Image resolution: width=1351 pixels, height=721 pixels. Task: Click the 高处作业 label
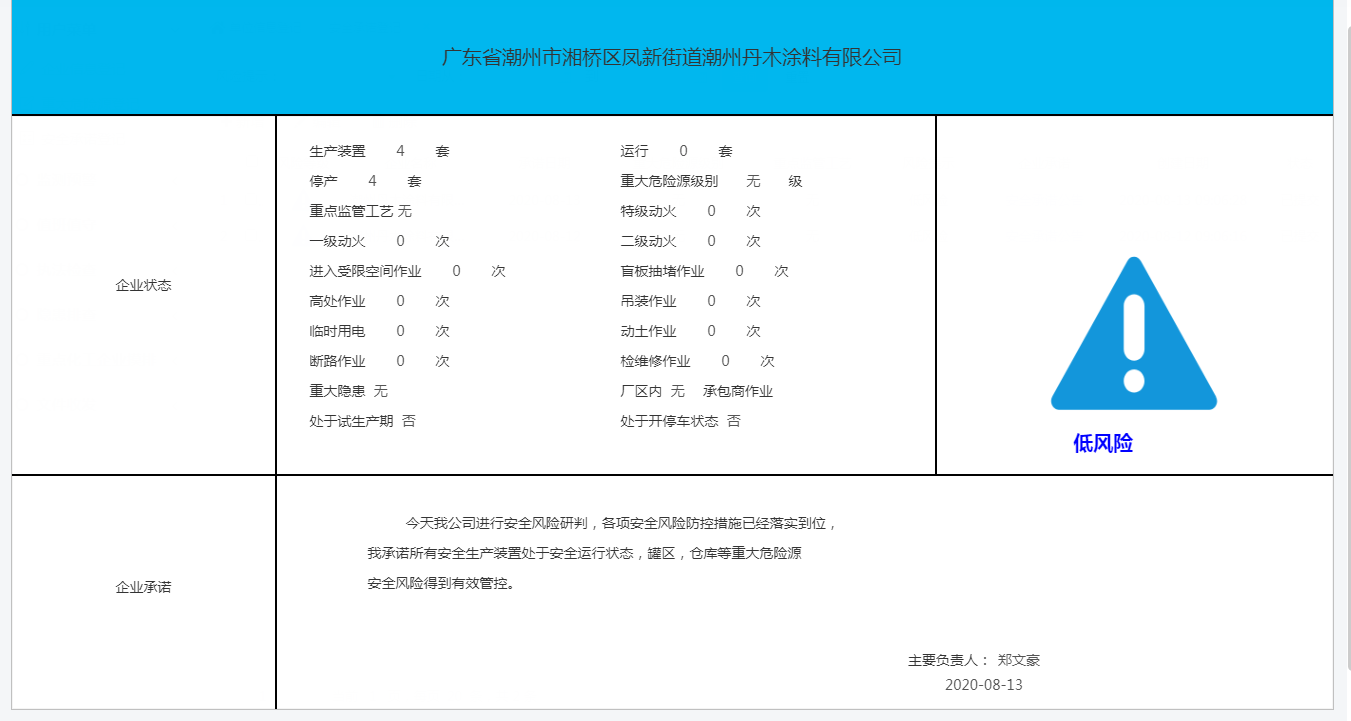pyautogui.click(x=337, y=301)
